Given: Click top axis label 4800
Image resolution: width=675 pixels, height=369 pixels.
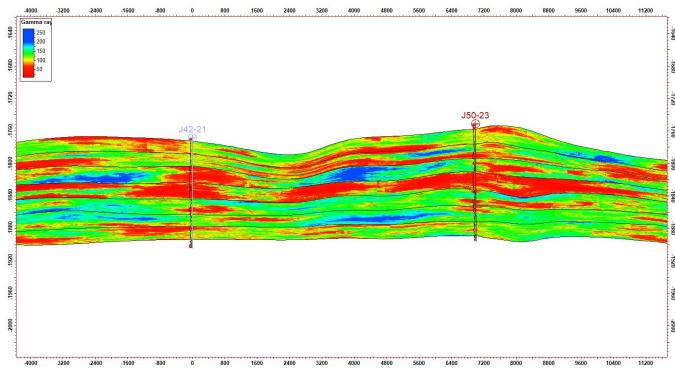Looking at the screenshot, I should click(387, 10).
